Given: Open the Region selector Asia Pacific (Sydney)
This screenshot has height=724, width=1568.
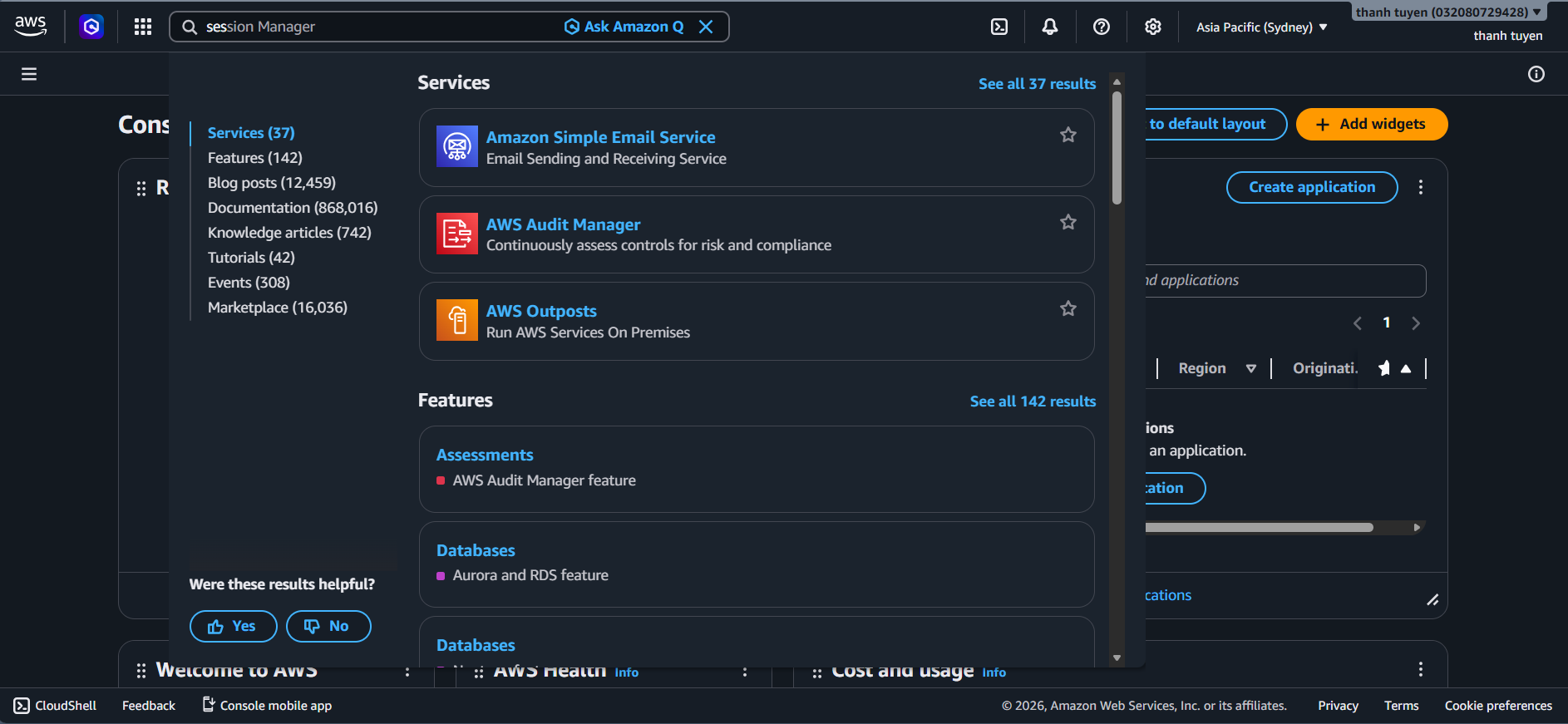Looking at the screenshot, I should click(x=1262, y=27).
